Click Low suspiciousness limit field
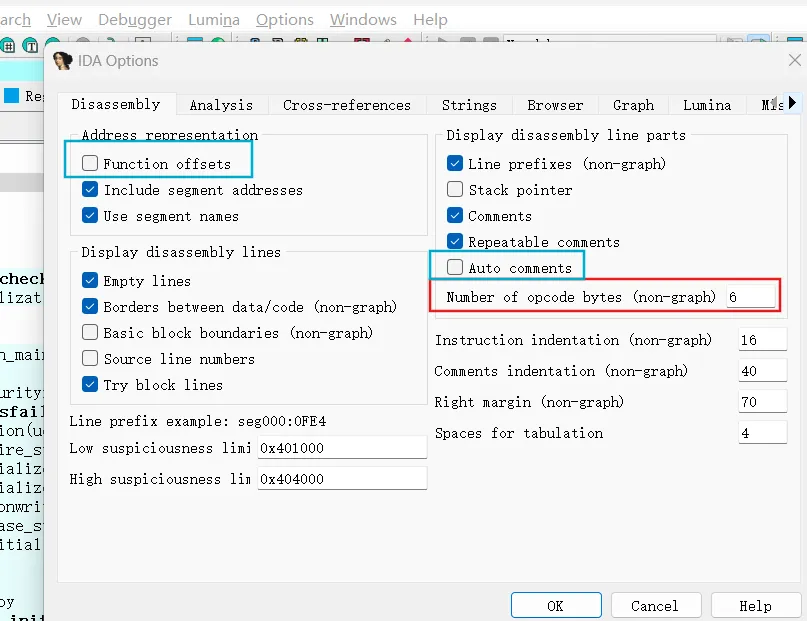The height and width of the screenshot is (621, 807). (342, 448)
